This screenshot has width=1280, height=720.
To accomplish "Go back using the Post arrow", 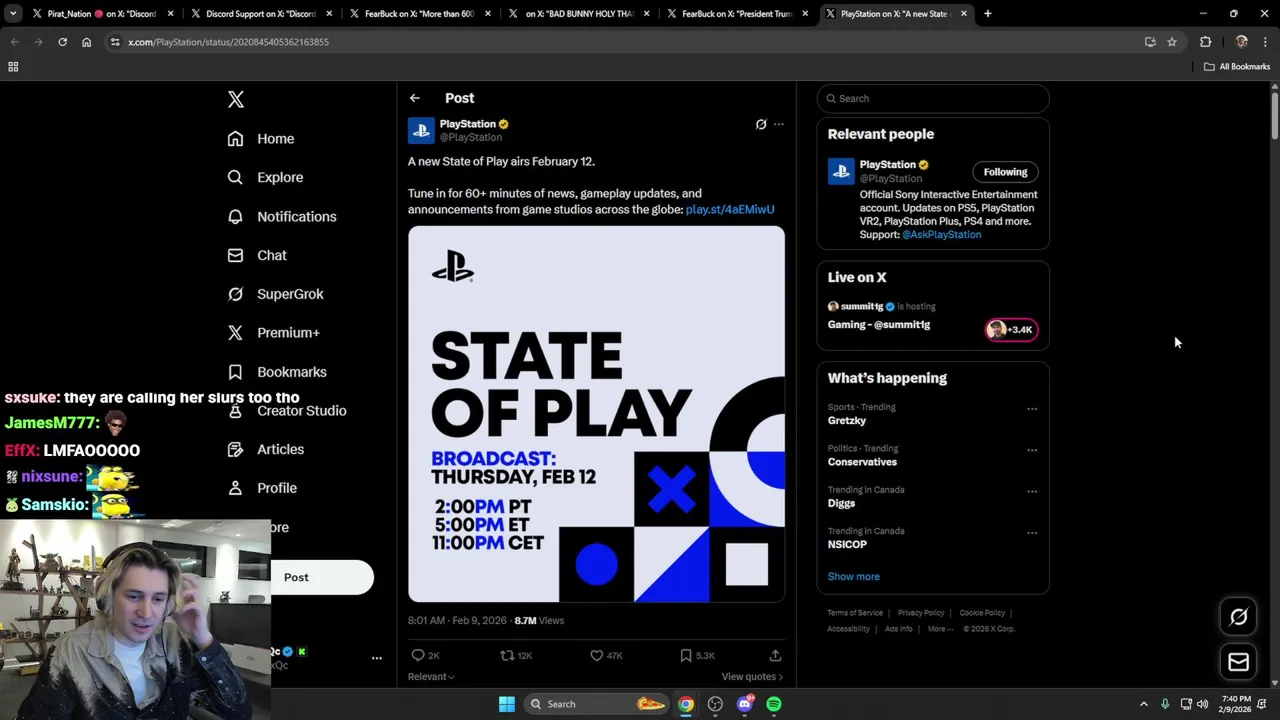I will tap(415, 98).
